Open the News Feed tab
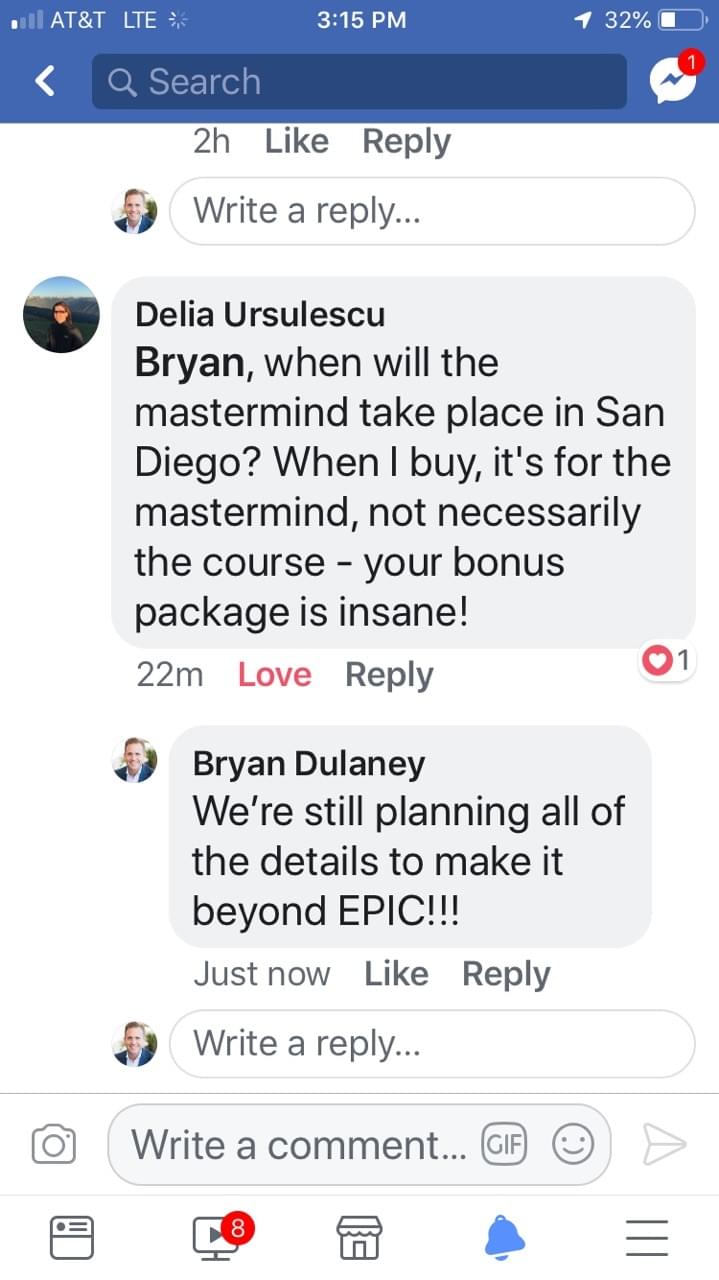The image size is (719, 1280). click(x=72, y=1237)
